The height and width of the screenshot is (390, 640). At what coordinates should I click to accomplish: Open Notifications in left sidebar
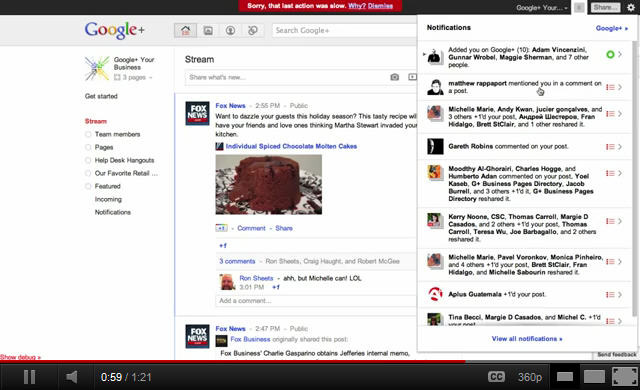point(113,212)
